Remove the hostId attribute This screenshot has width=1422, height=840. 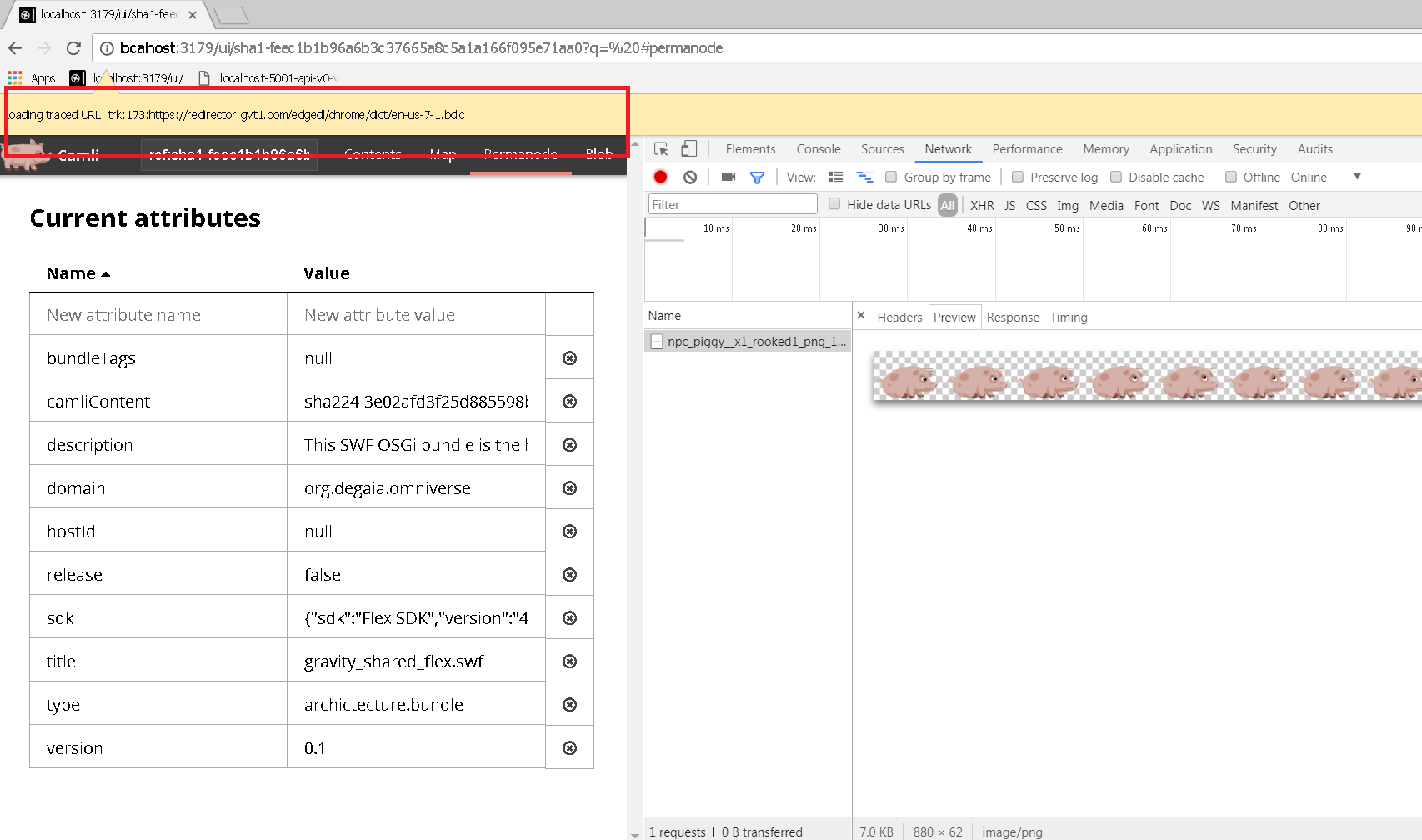(x=570, y=532)
